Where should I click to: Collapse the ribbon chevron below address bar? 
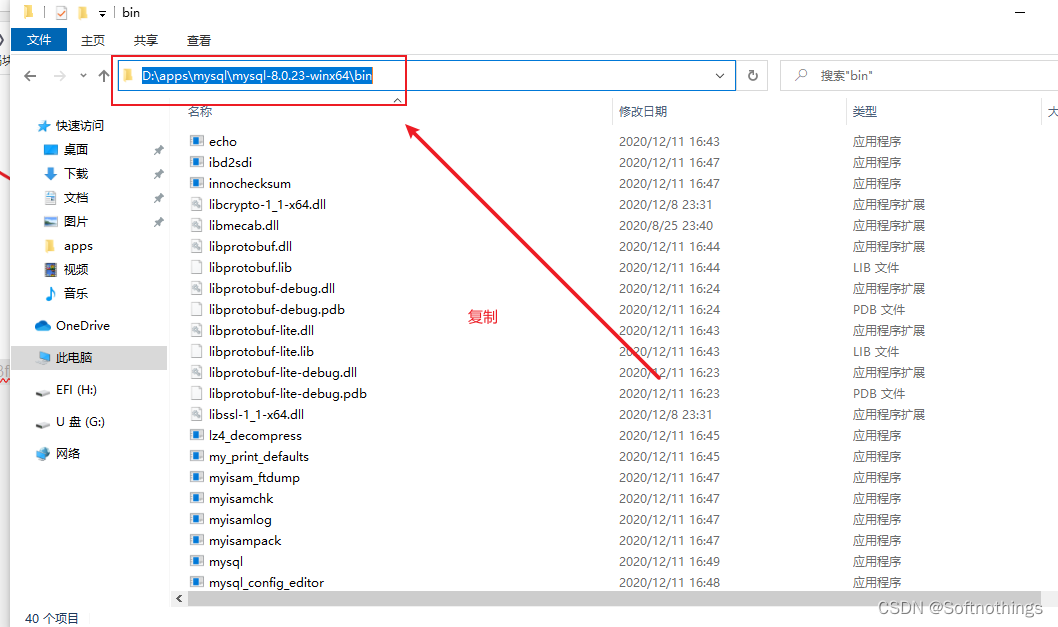click(397, 100)
